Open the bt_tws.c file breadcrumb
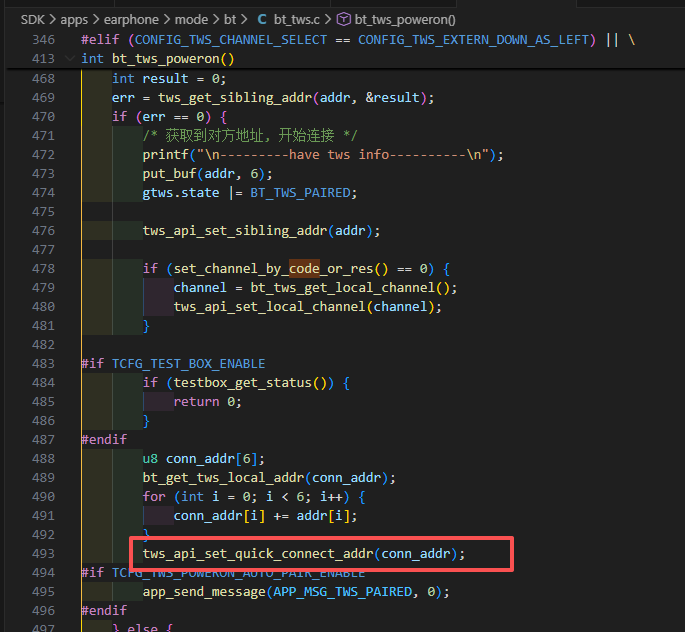Viewport: 685px width, 632px height. 297,20
